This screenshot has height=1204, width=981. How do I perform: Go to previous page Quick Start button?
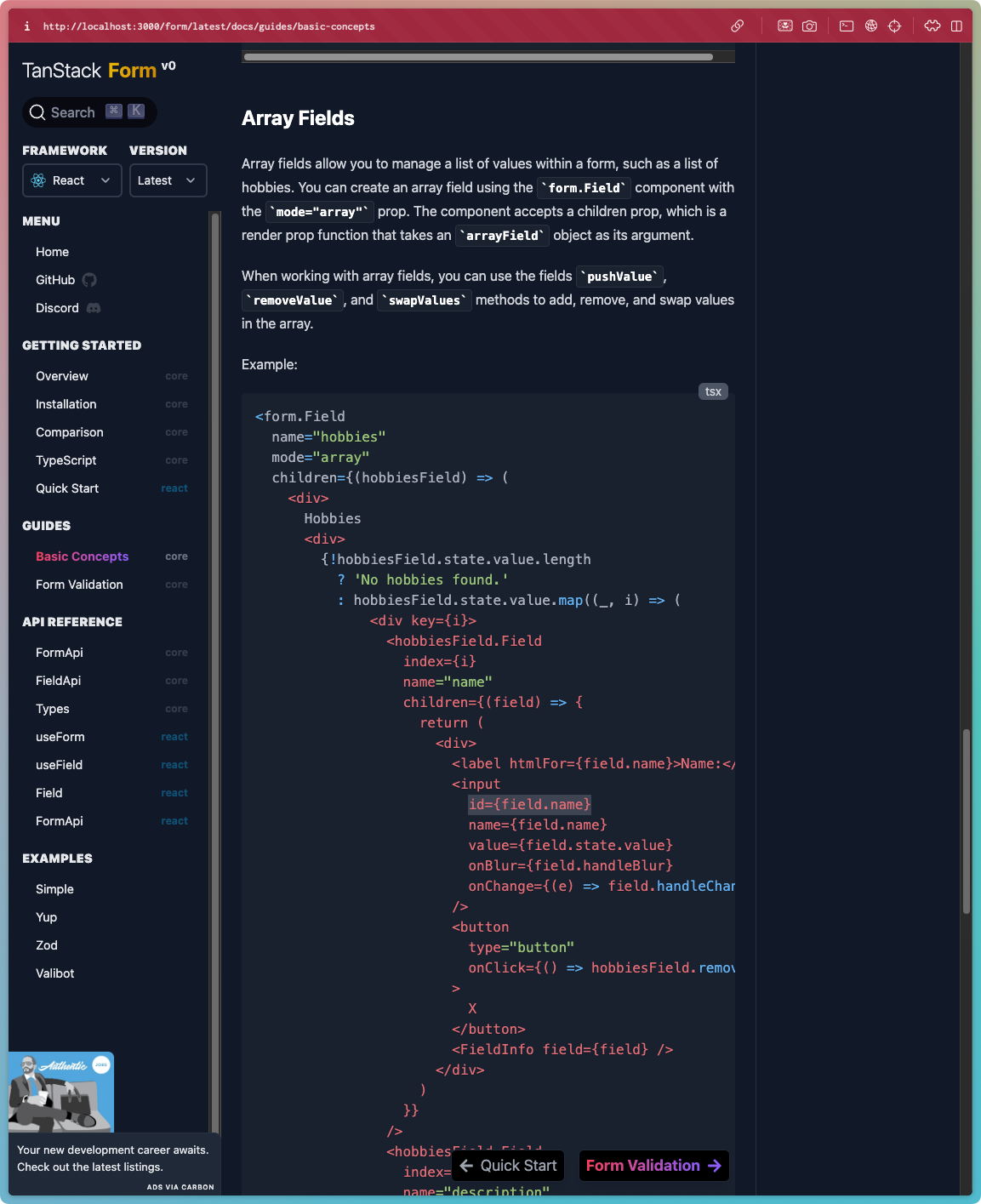coord(508,1166)
